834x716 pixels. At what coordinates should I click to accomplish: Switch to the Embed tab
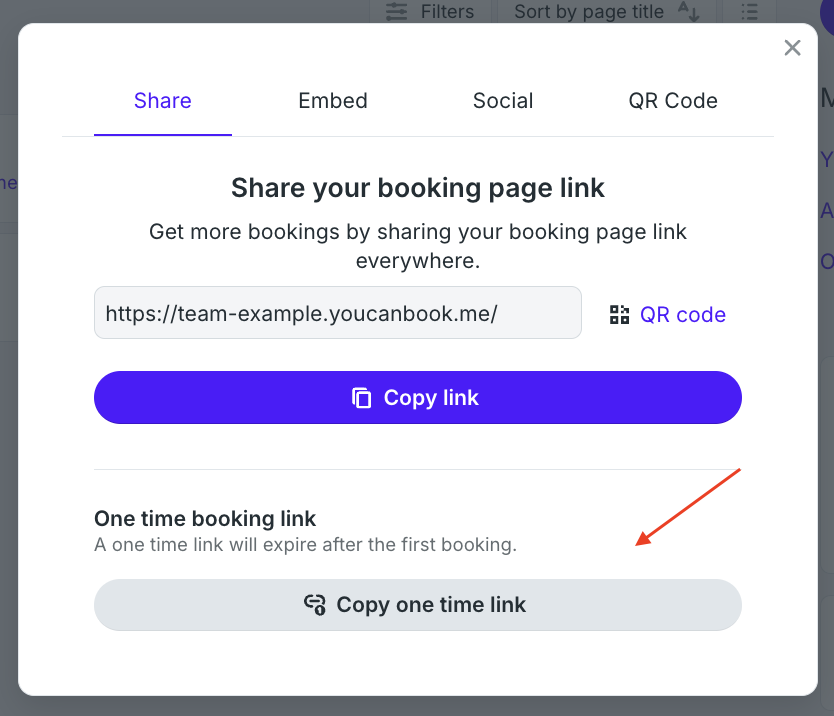click(333, 101)
